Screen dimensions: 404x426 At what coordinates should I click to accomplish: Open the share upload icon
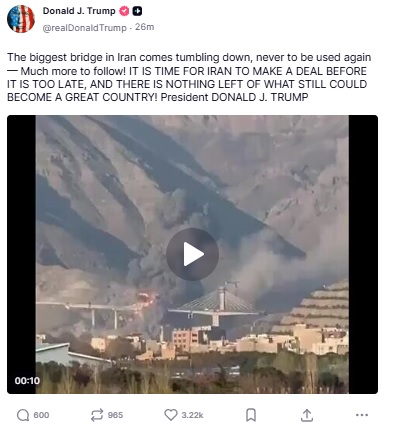pyautogui.click(x=307, y=415)
